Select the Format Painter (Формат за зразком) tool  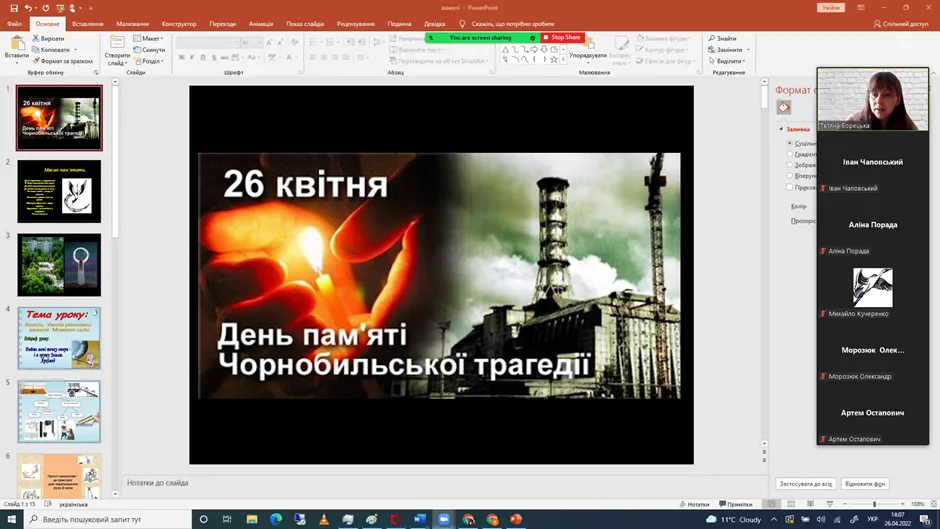(x=36, y=61)
